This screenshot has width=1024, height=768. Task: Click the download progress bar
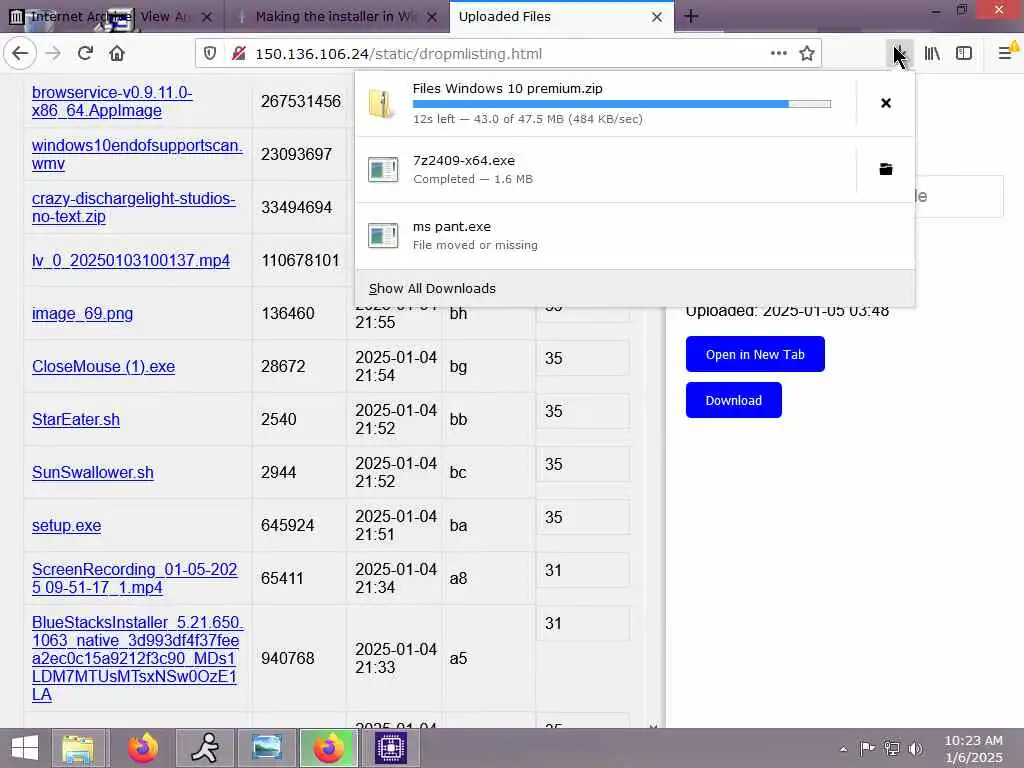pyautogui.click(x=622, y=104)
